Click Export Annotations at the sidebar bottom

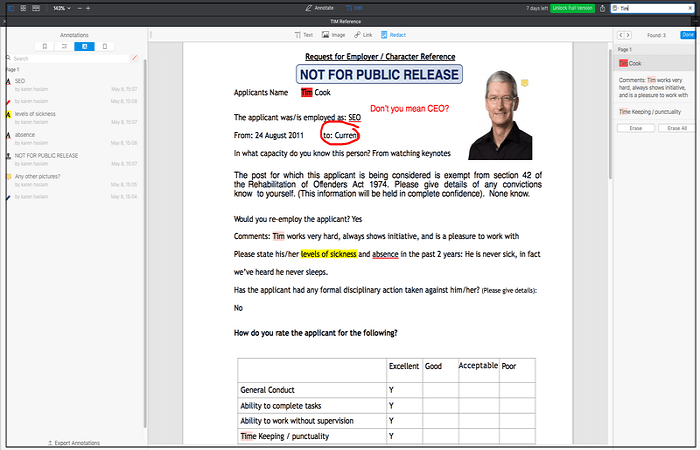click(x=74, y=443)
